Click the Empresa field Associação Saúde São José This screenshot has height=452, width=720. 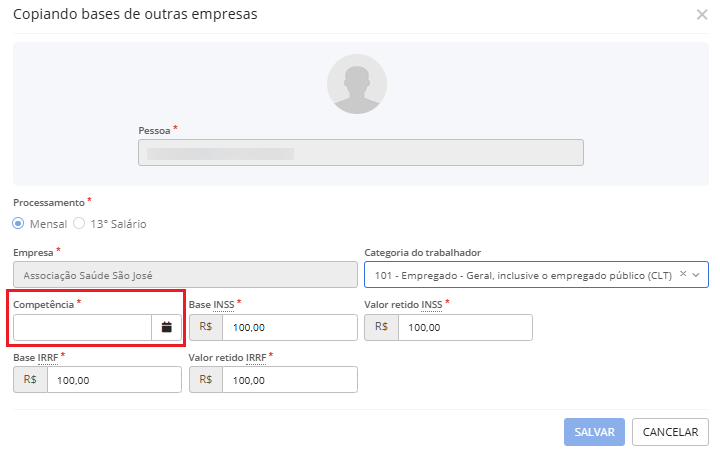click(x=185, y=274)
